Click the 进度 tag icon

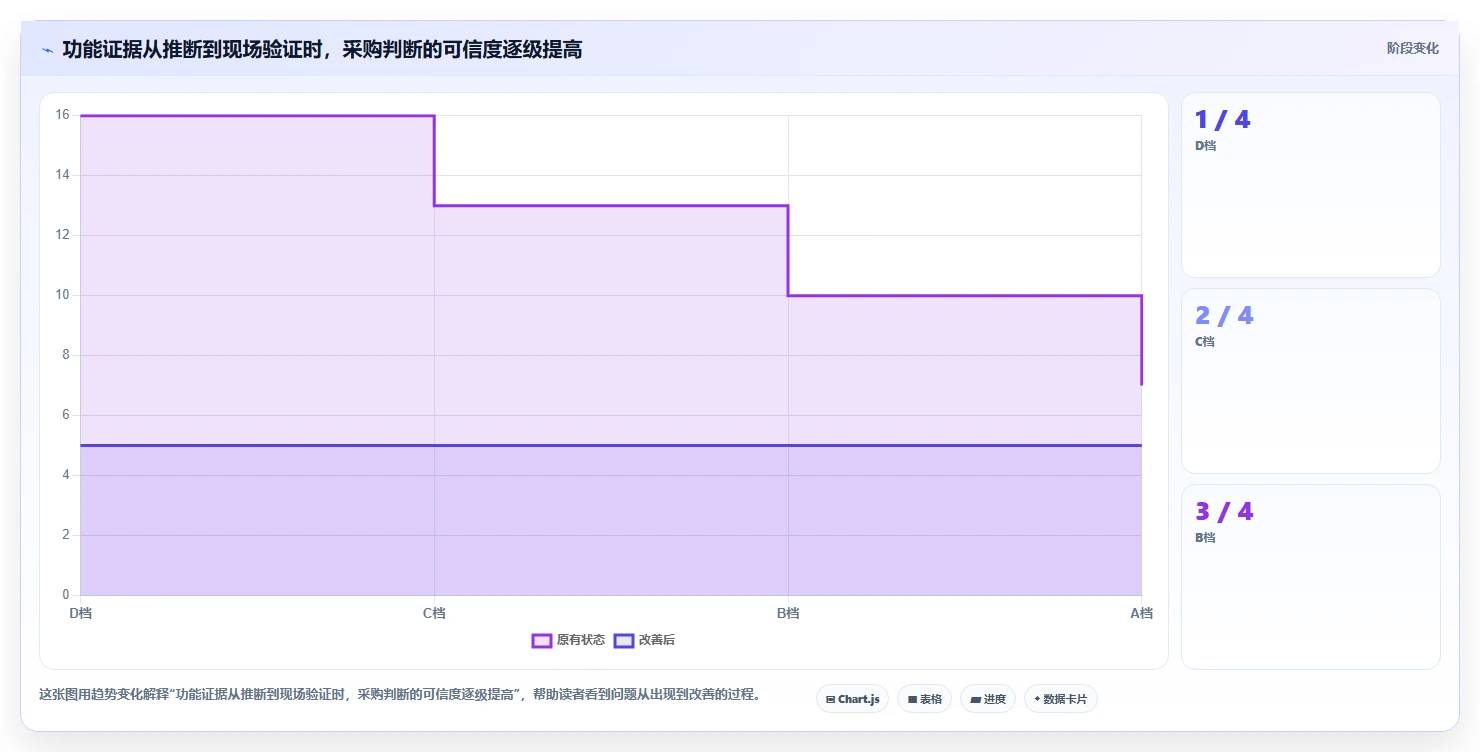pyautogui.click(x=976, y=699)
